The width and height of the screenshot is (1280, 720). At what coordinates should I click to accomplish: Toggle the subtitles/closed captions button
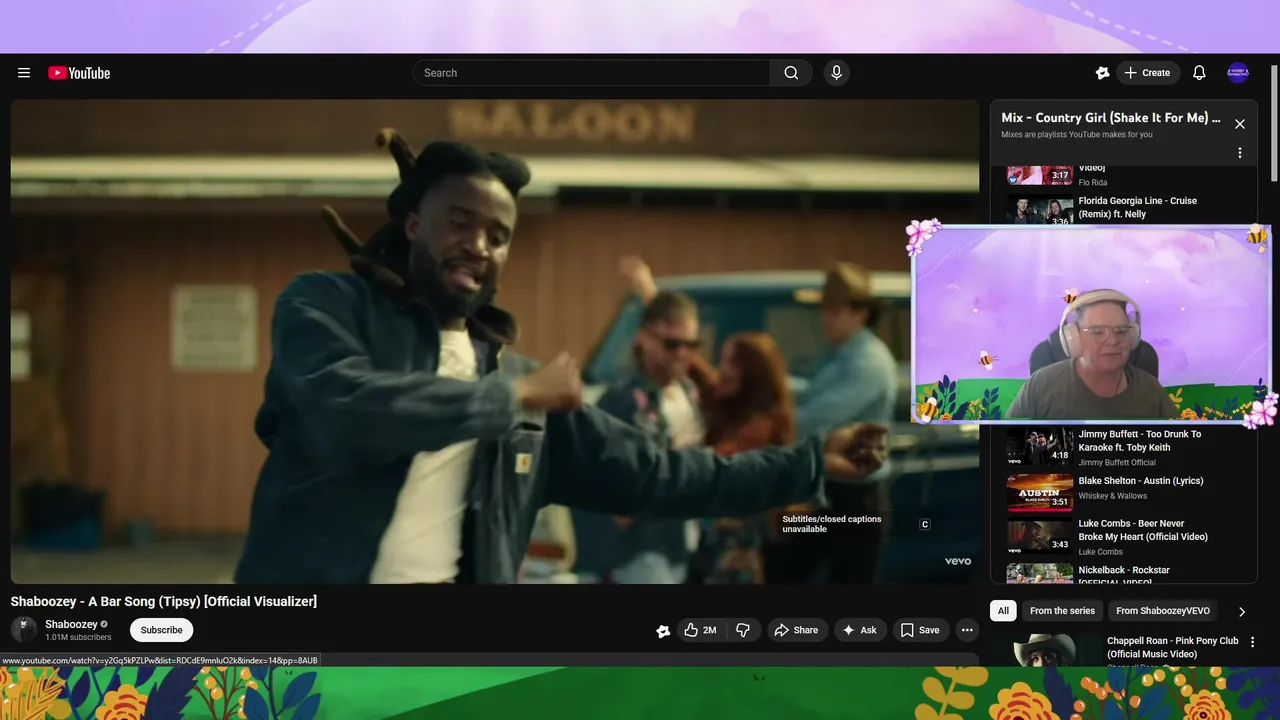925,524
